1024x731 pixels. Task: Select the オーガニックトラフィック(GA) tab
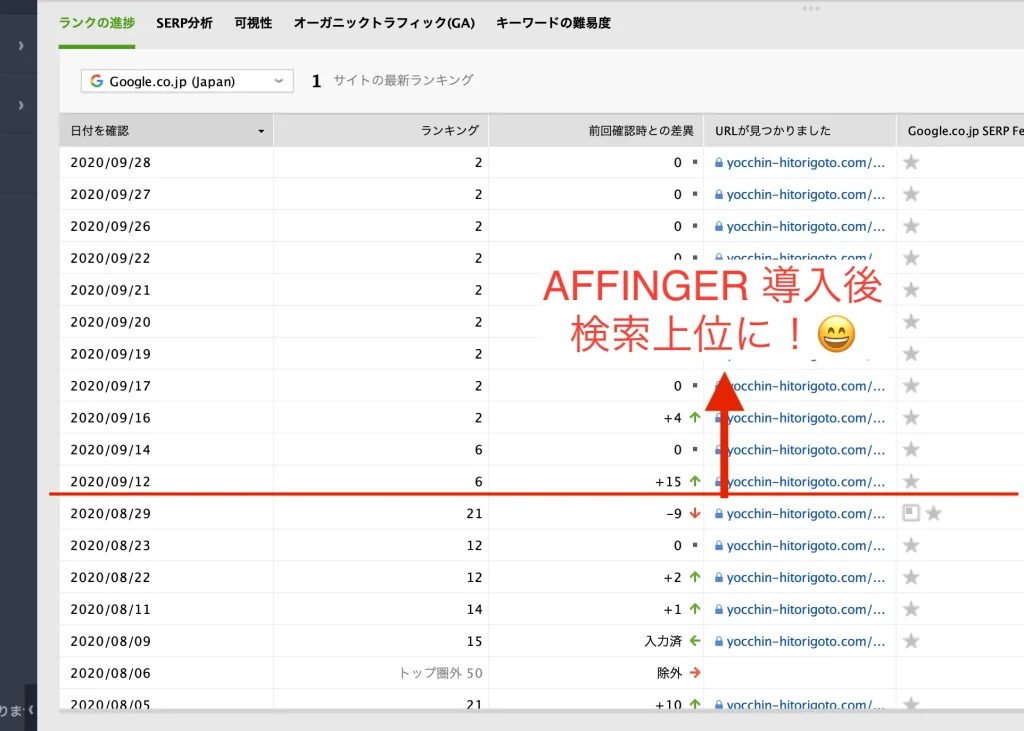pos(384,23)
